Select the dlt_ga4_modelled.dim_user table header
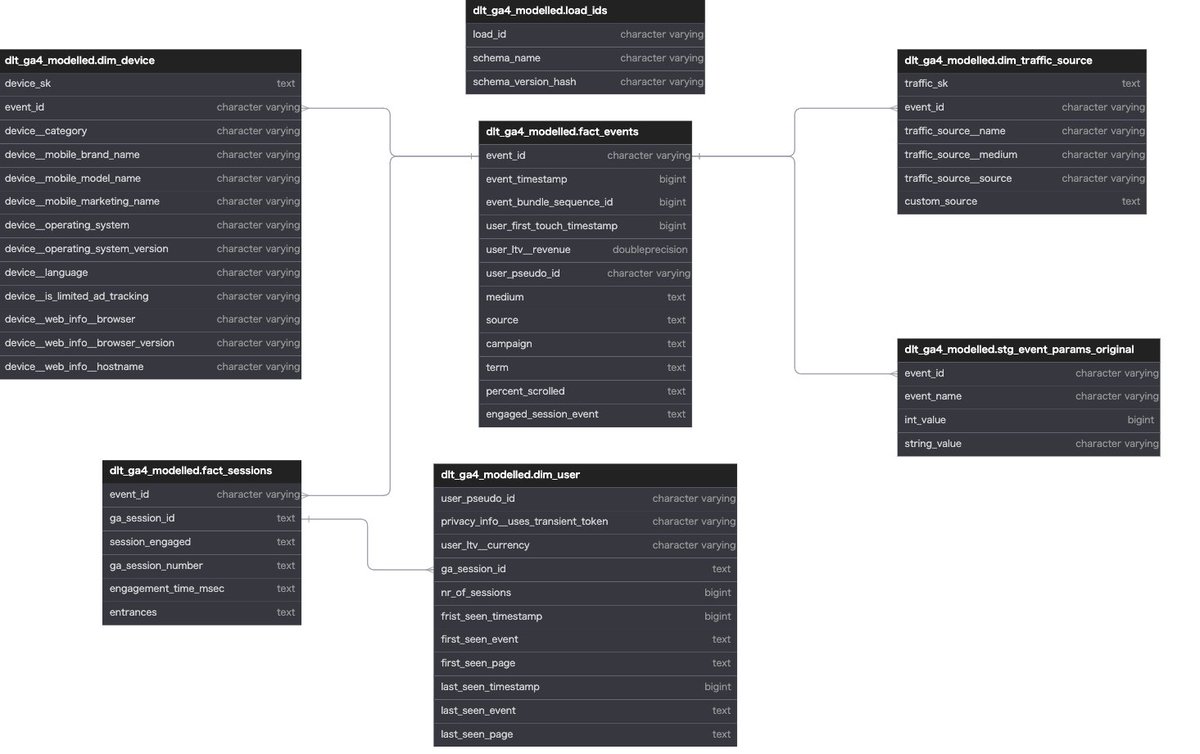This screenshot has width=1200, height=754. pos(585,475)
